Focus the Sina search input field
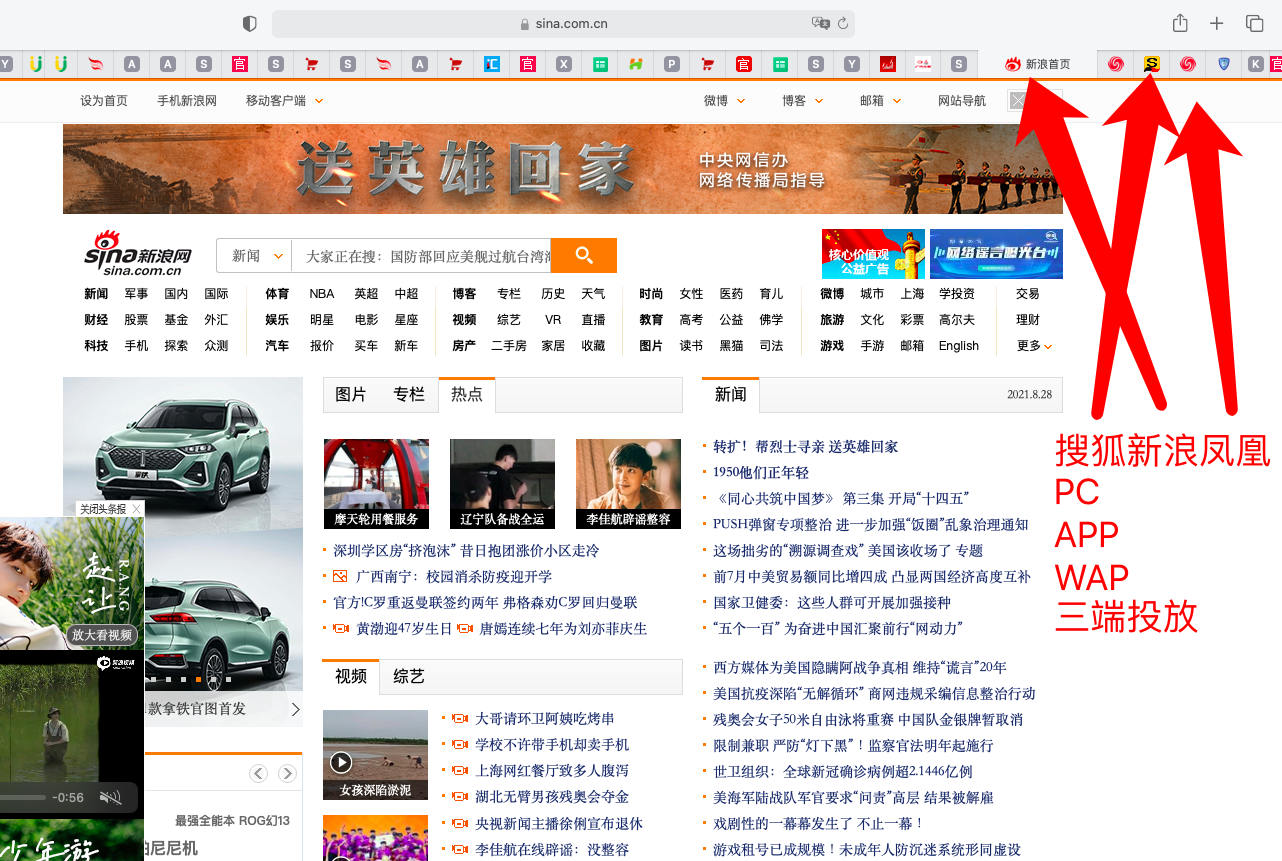This screenshot has height=861, width=1282. (x=421, y=256)
